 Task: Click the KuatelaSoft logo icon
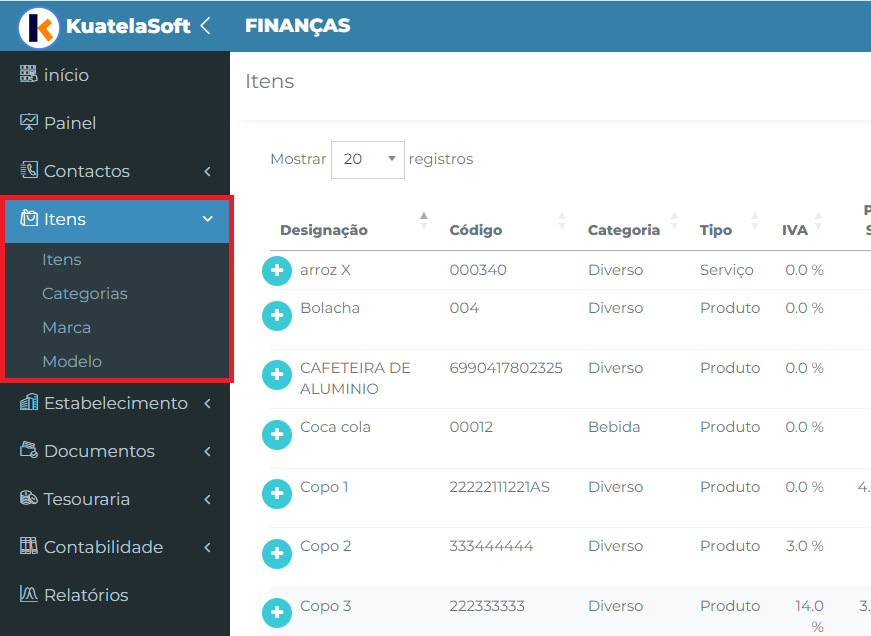tap(38, 27)
